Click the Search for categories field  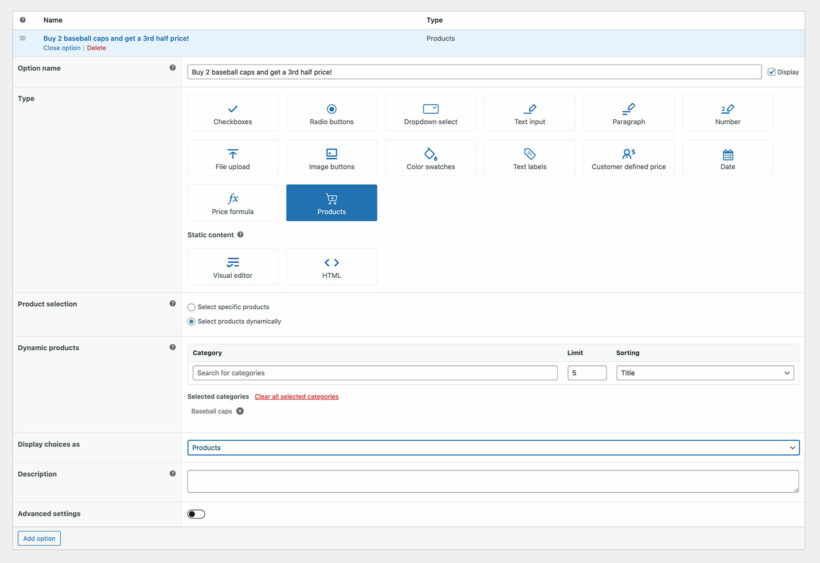coord(374,373)
